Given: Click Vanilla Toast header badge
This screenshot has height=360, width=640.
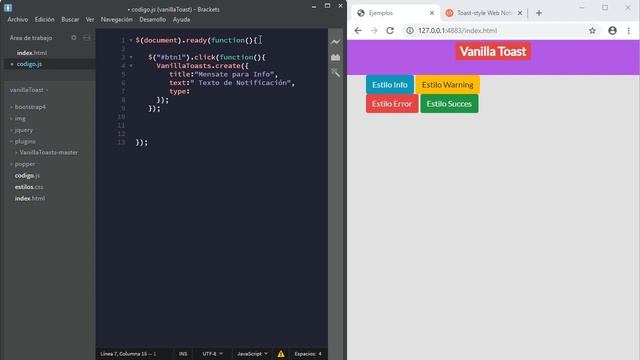Looking at the screenshot, I should click(x=493, y=51).
